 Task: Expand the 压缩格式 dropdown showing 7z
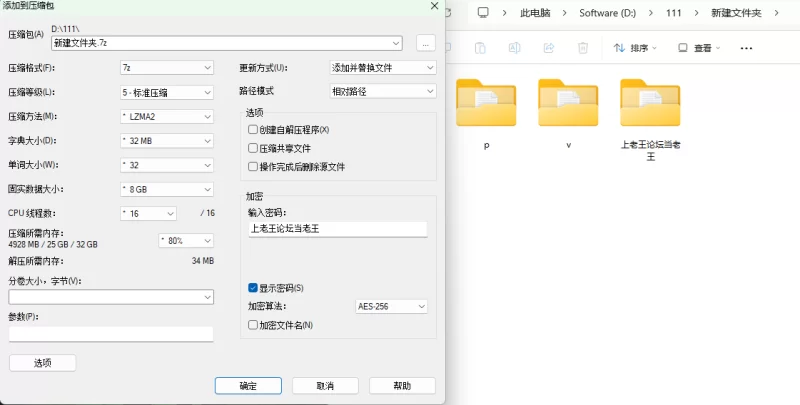coord(166,67)
